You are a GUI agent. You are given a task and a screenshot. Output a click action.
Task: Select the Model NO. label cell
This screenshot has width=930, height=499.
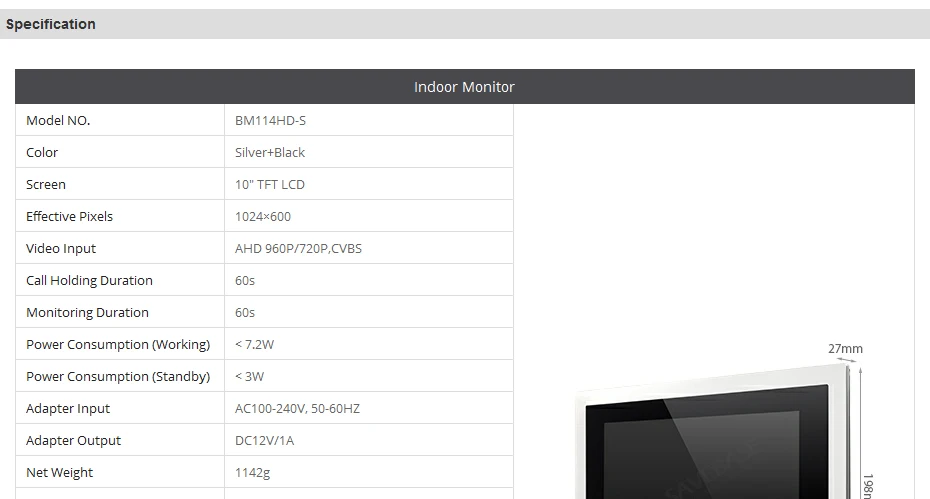pos(120,120)
